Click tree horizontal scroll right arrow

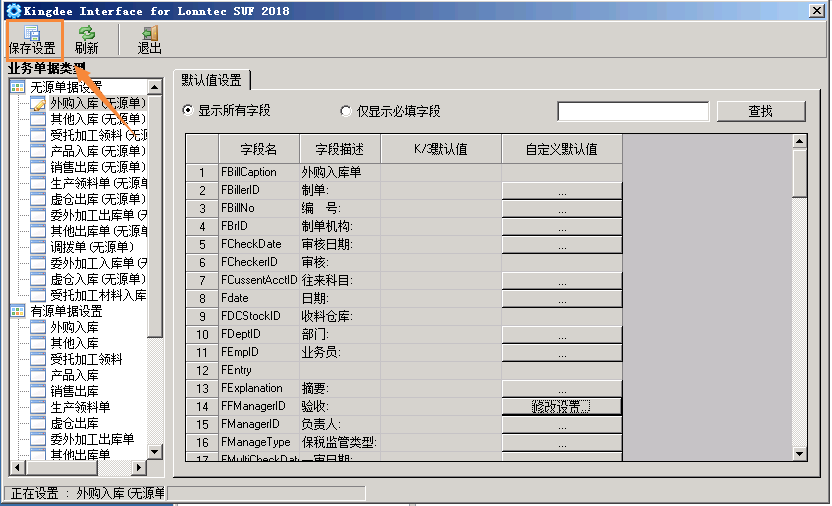(x=139, y=467)
